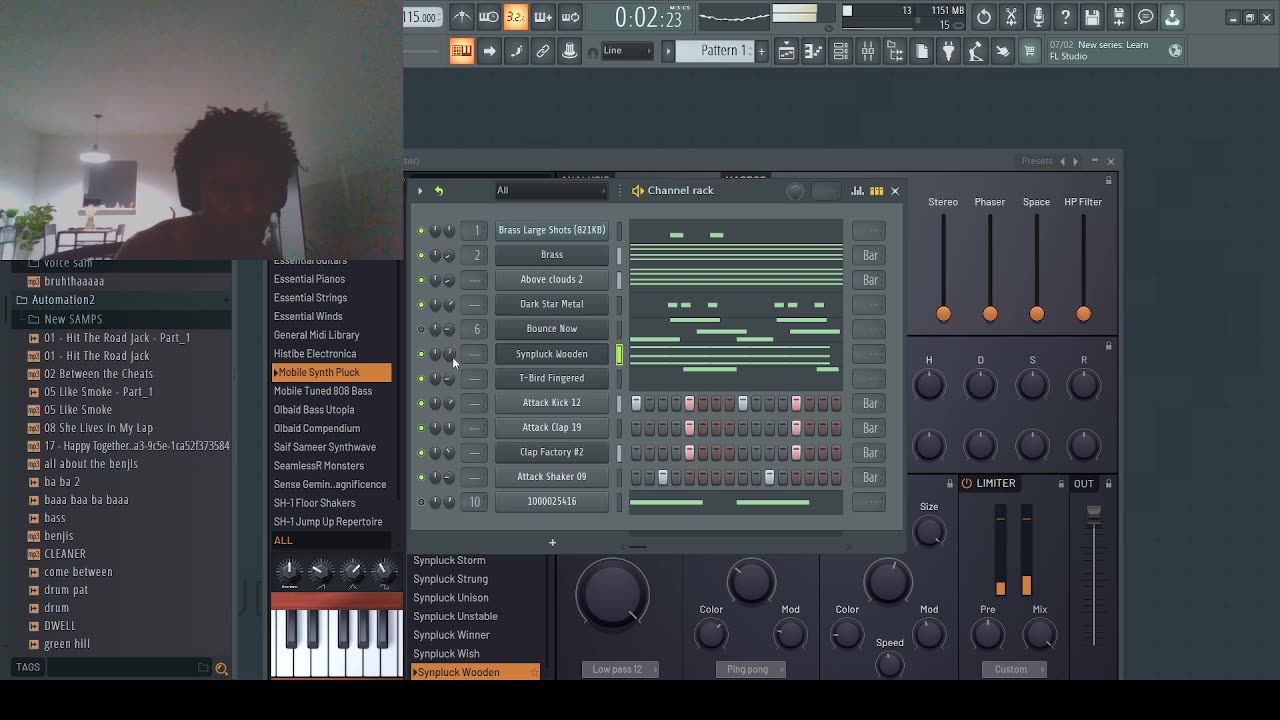Select Essential Pianos in the library list

(x=310, y=279)
